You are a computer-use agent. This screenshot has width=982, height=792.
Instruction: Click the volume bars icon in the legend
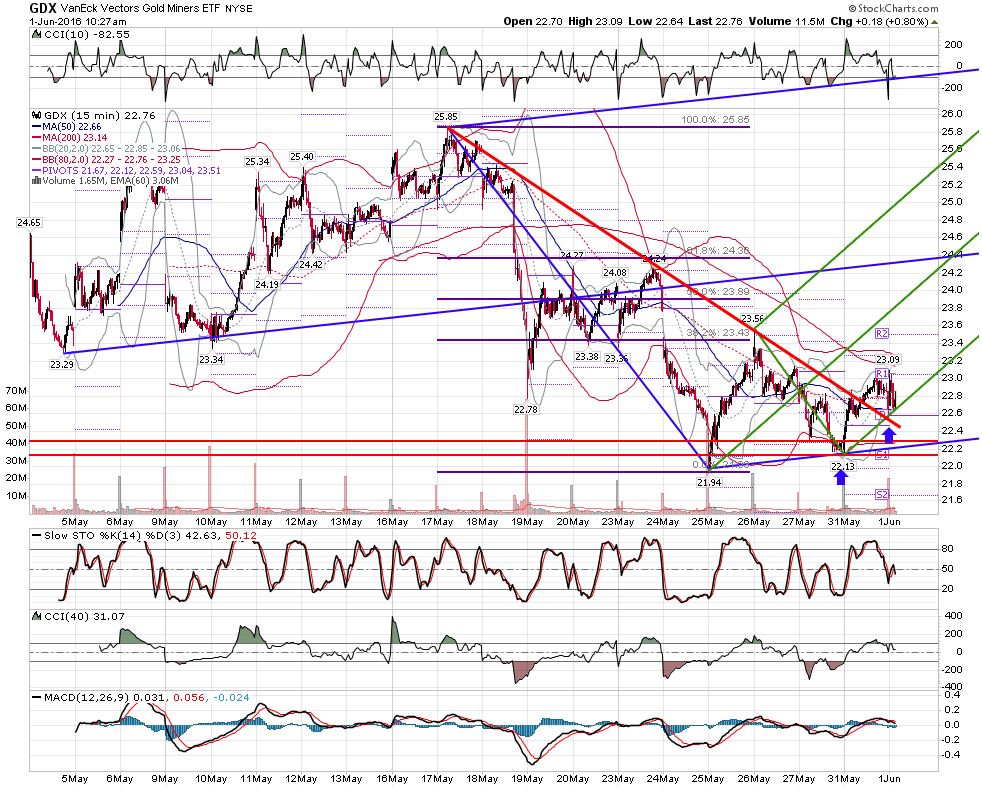(37, 181)
